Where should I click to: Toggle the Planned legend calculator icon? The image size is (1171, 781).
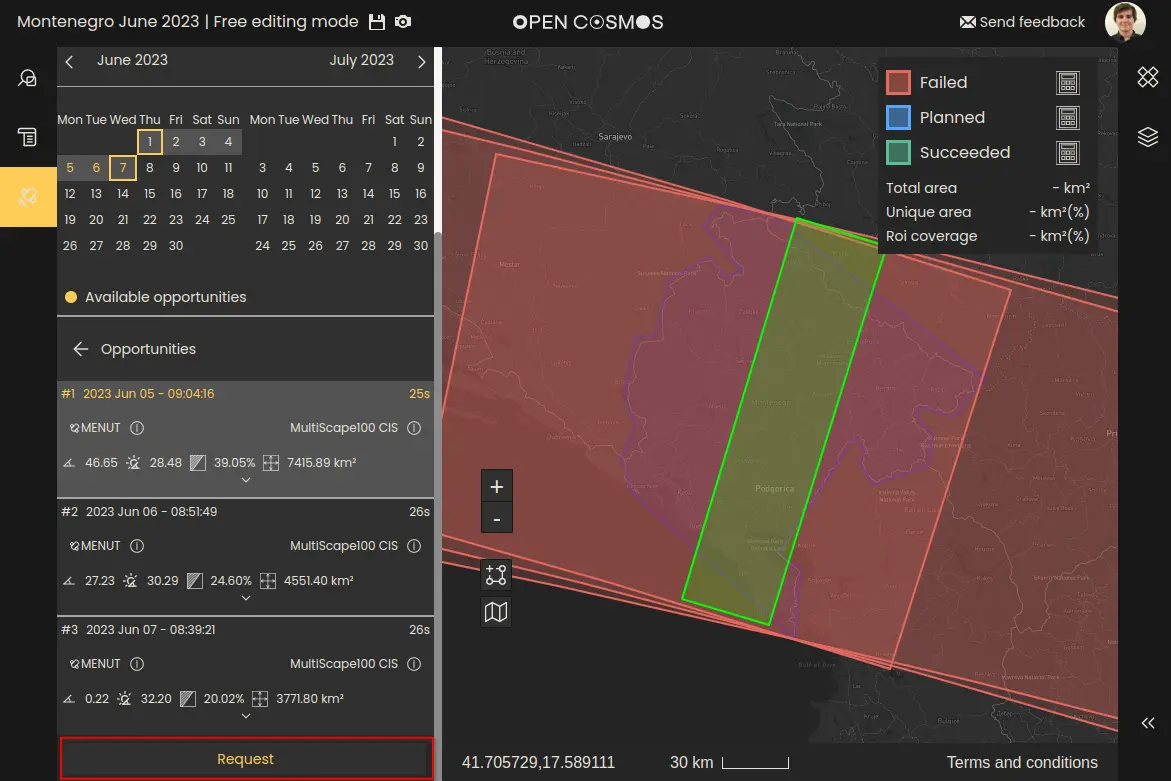[1068, 118]
